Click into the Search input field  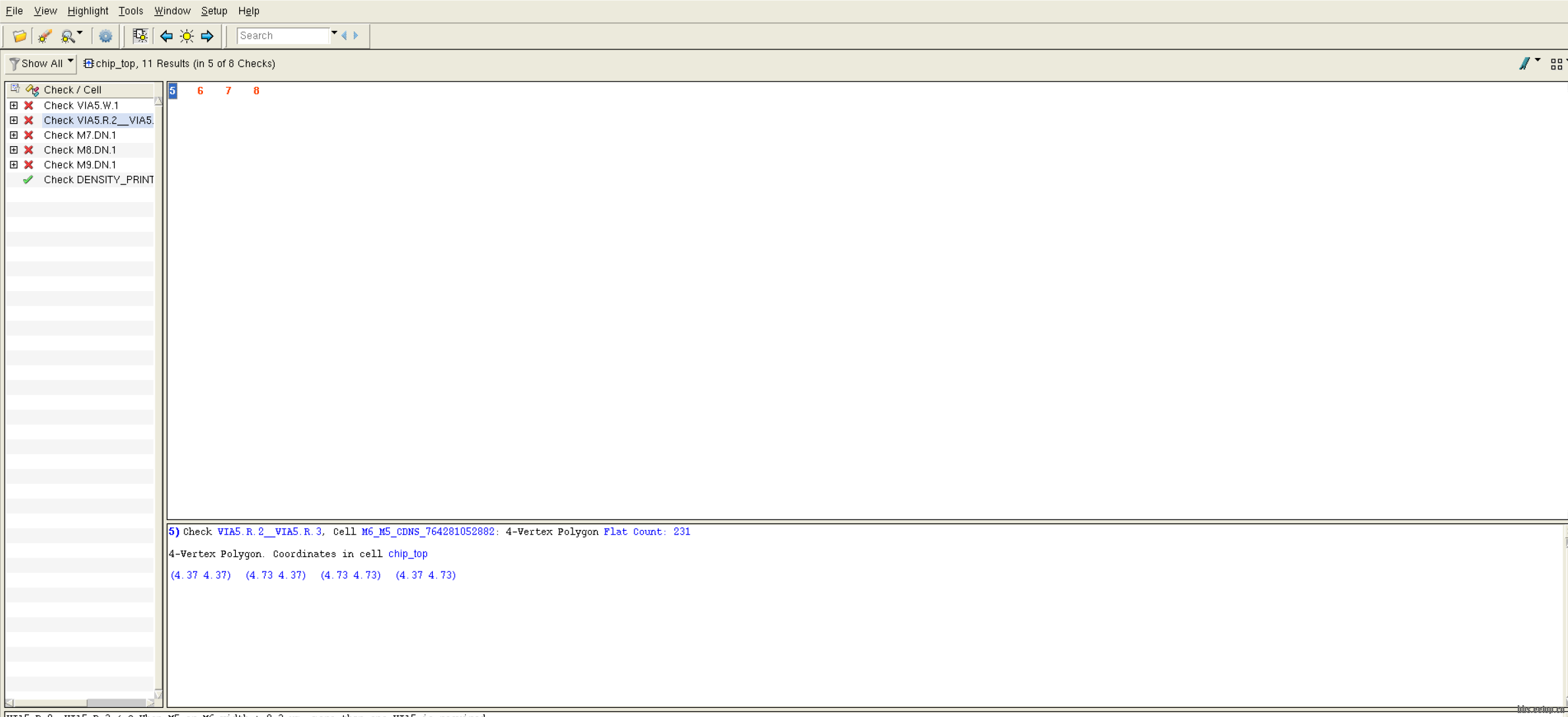tap(282, 36)
